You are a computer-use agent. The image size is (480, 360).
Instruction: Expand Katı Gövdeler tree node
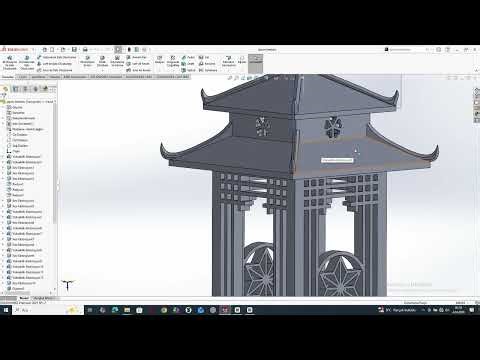(3, 124)
